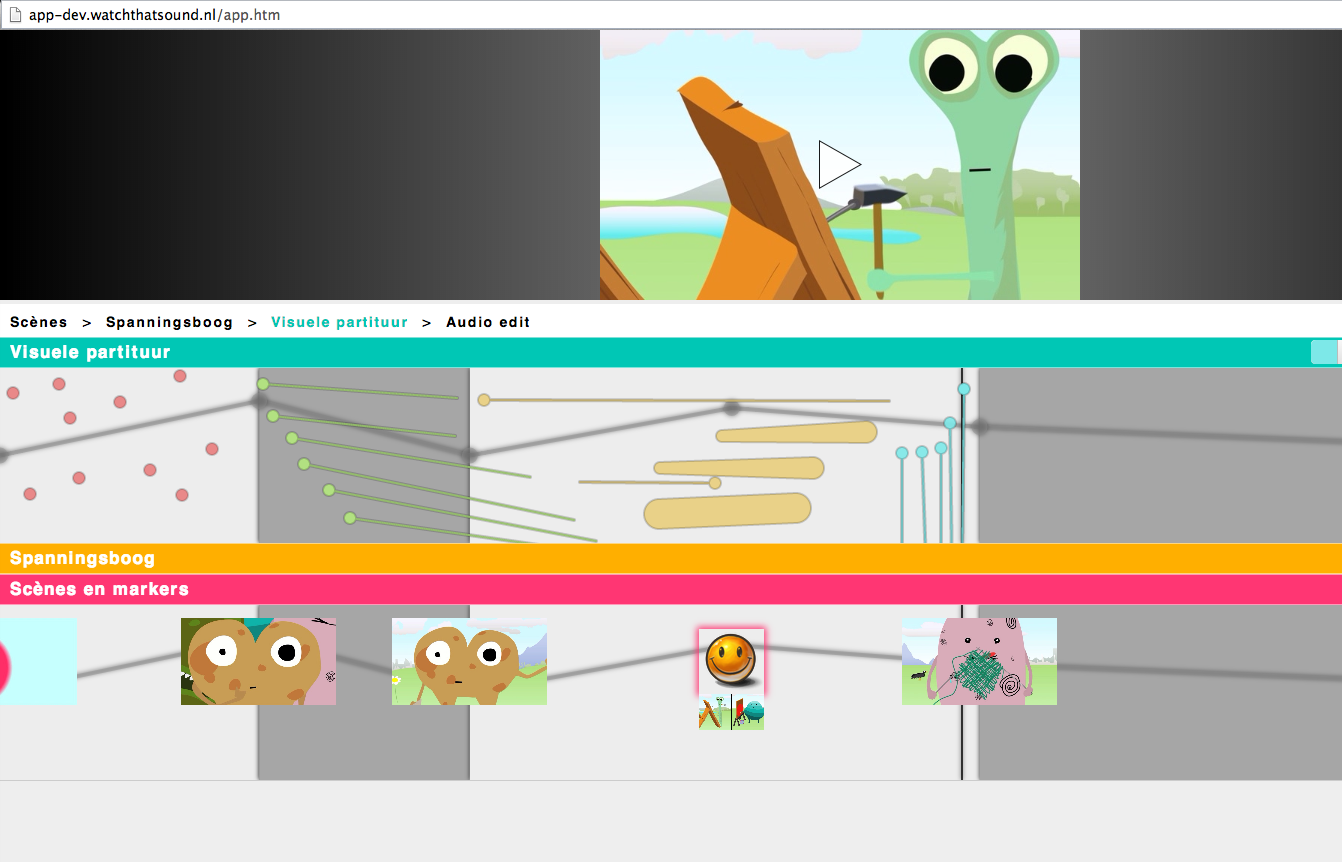Toggle the light-blue switch in Visuele partituur header
Image resolution: width=1342 pixels, height=862 pixels.
[x=1325, y=352]
